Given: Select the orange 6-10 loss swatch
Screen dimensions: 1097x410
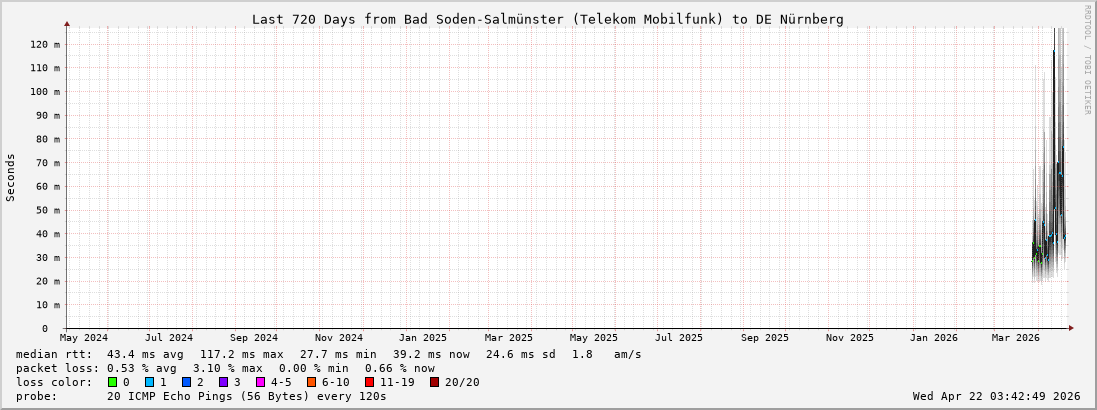Looking at the screenshot, I should [x=311, y=382].
